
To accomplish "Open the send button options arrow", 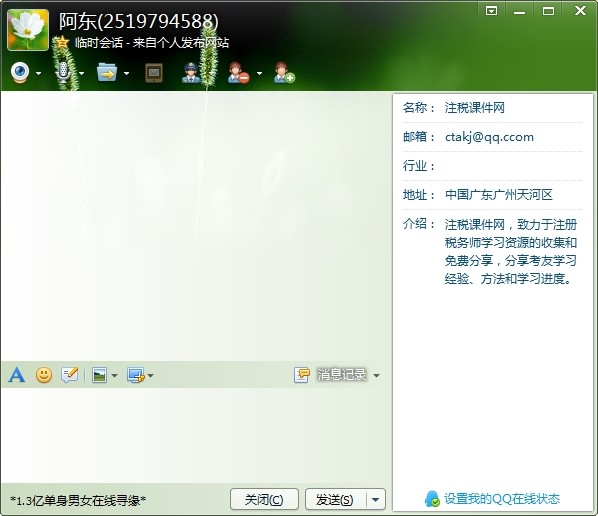I will 376,499.
